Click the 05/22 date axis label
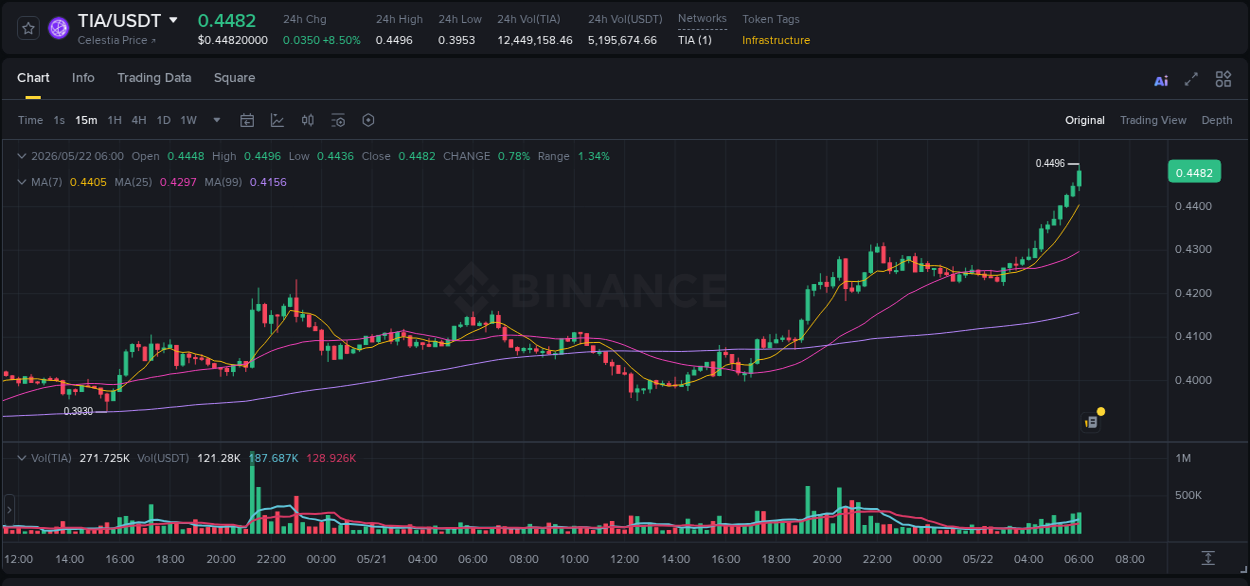 pos(978,558)
